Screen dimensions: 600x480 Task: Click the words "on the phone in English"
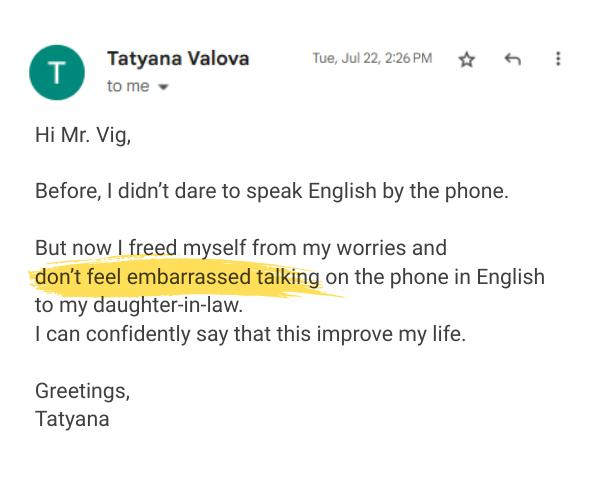point(435,276)
